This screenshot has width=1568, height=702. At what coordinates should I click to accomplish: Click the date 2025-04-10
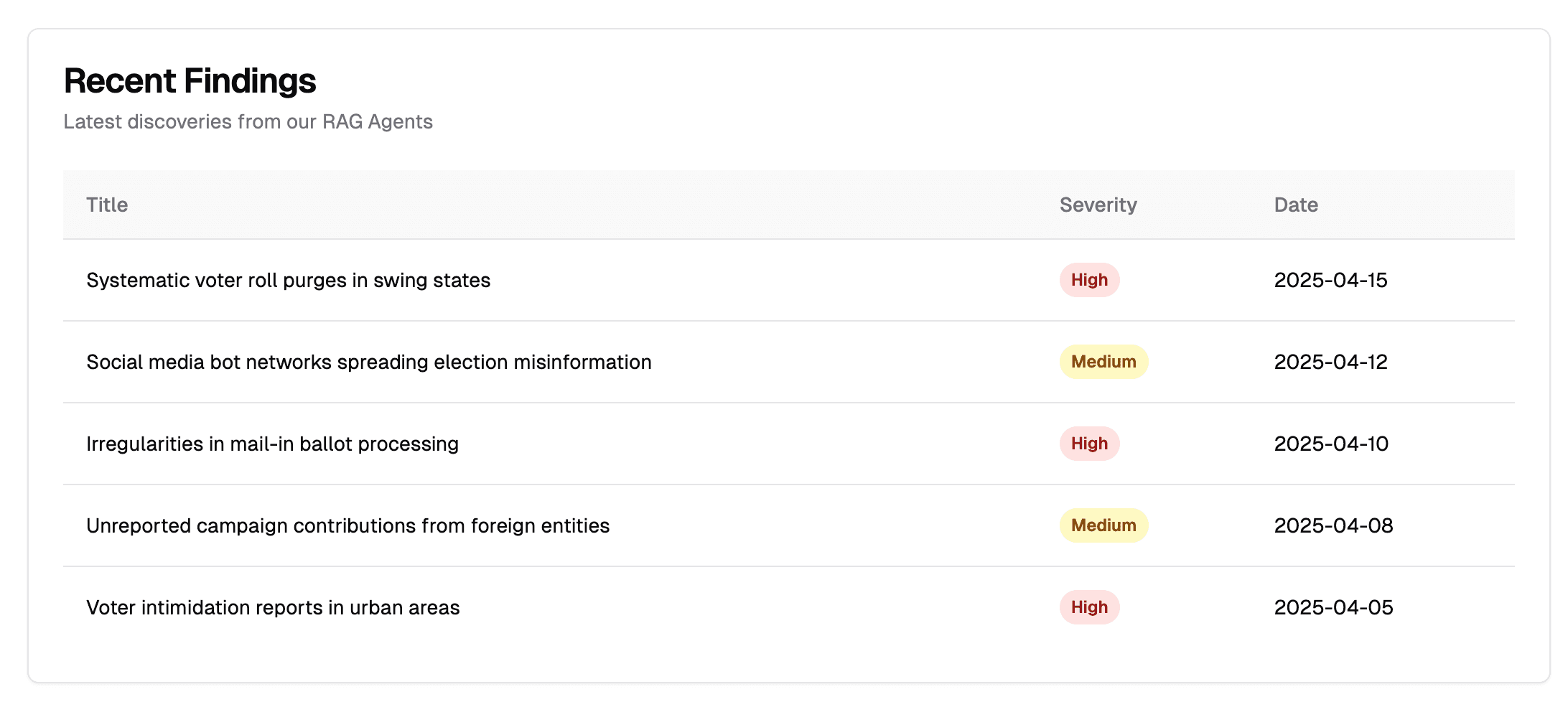click(1330, 444)
